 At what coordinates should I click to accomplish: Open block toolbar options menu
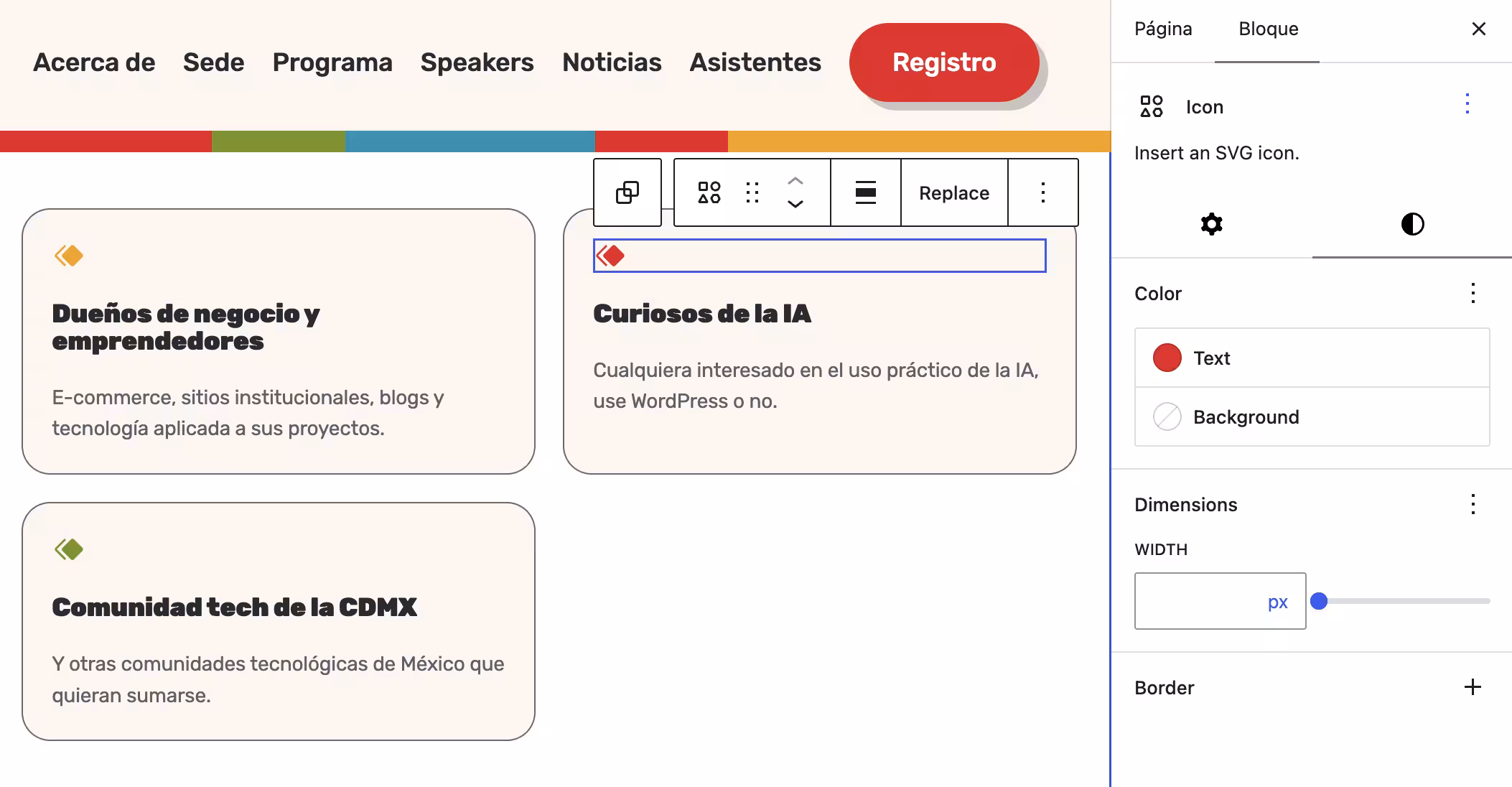1043,192
